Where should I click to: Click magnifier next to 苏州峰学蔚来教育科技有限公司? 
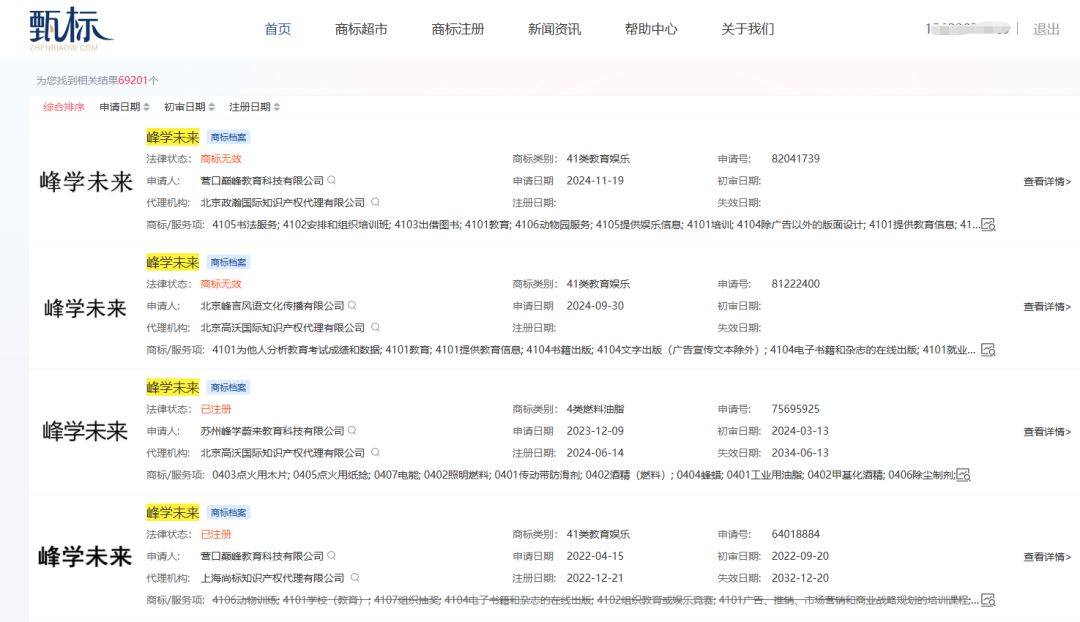click(352, 431)
